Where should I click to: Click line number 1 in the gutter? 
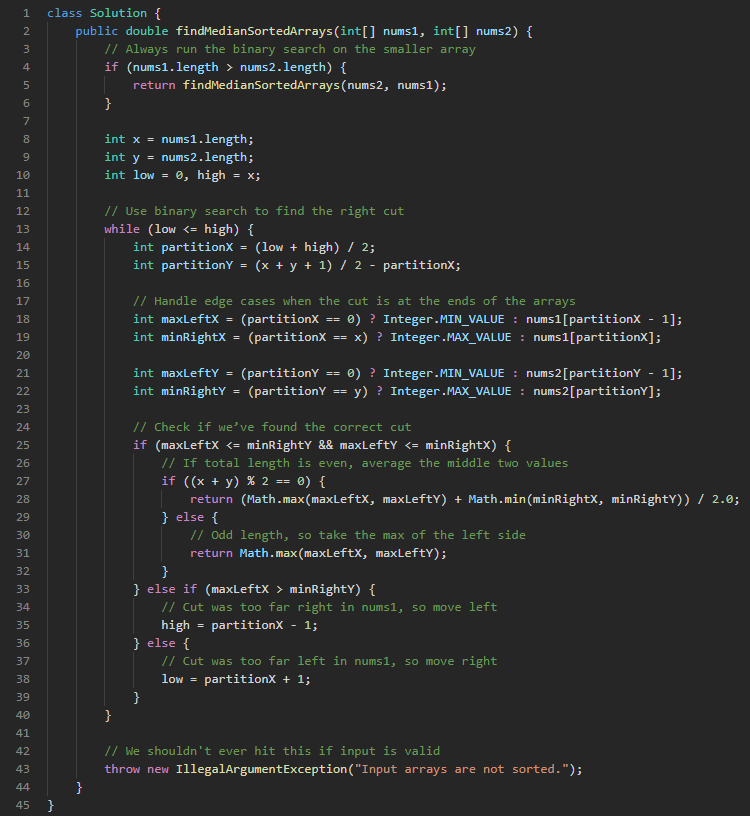click(26, 13)
